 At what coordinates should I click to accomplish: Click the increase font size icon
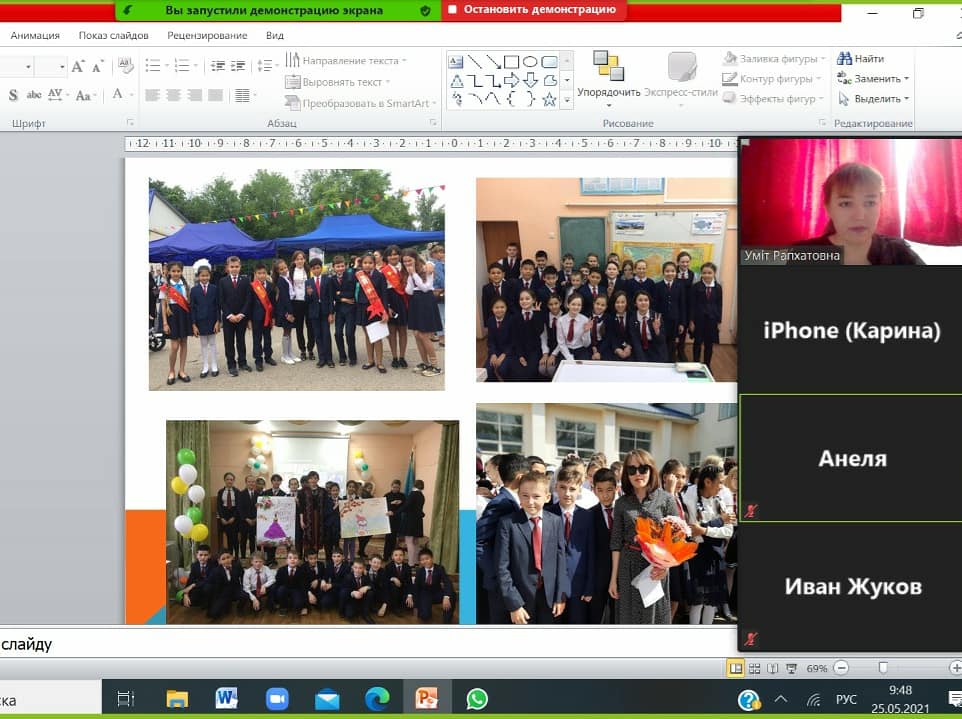(78, 67)
